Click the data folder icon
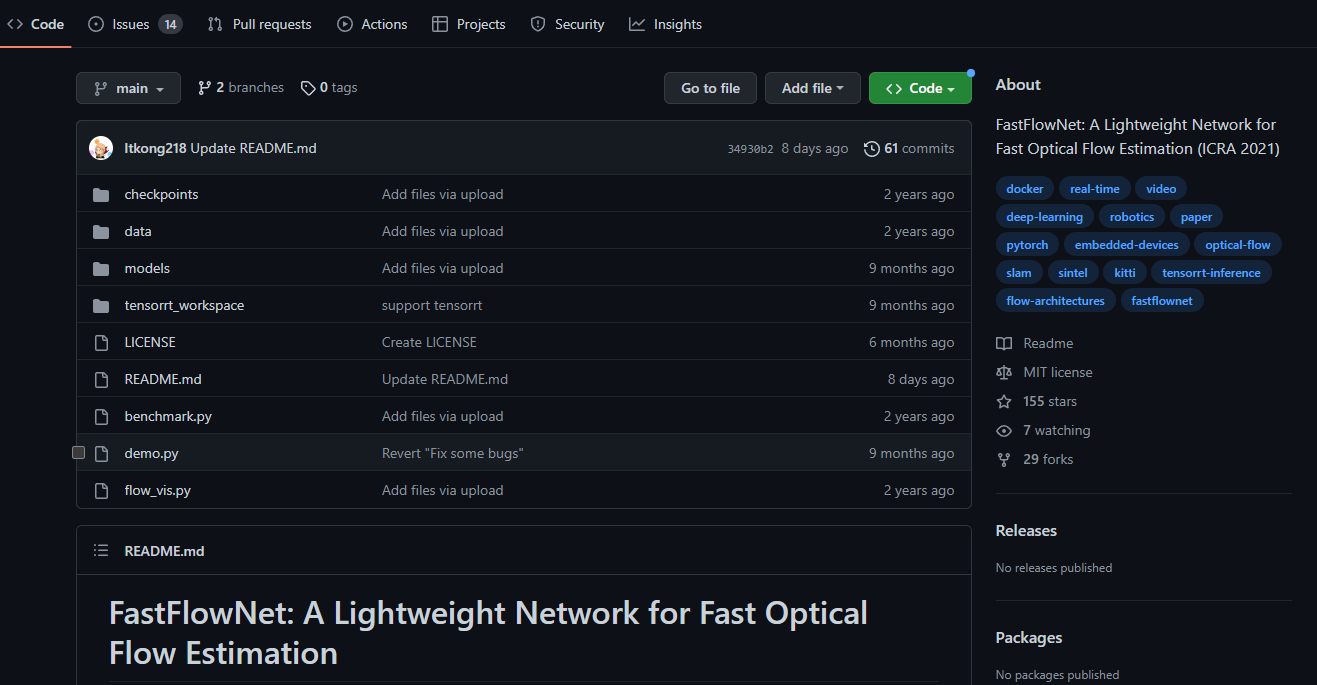 pyautogui.click(x=101, y=231)
